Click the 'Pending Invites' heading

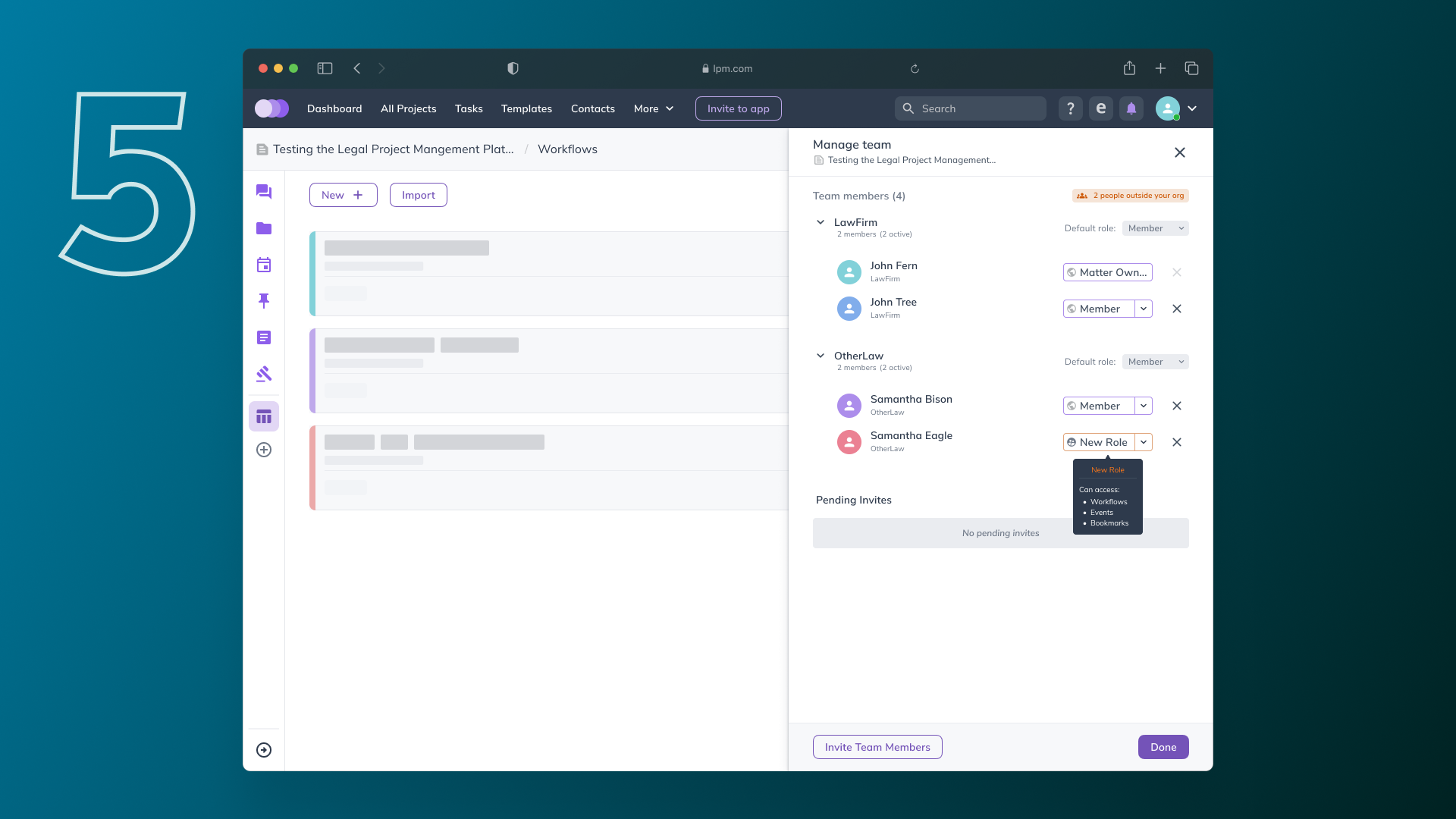point(853,500)
